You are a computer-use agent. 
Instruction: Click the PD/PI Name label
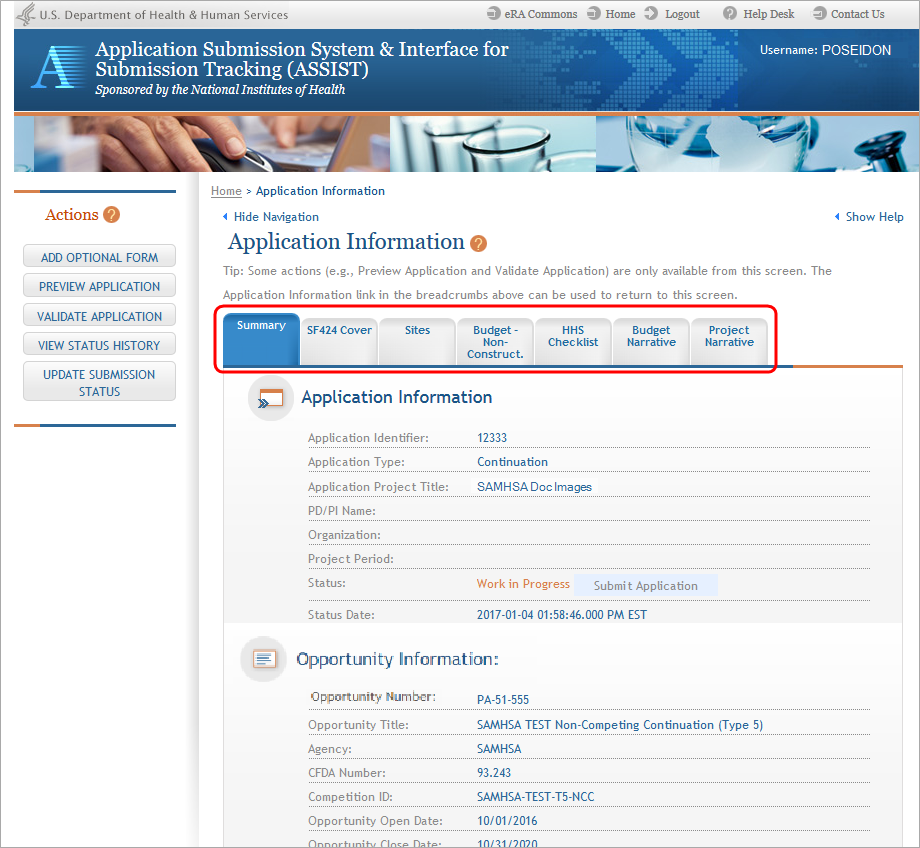click(341, 511)
